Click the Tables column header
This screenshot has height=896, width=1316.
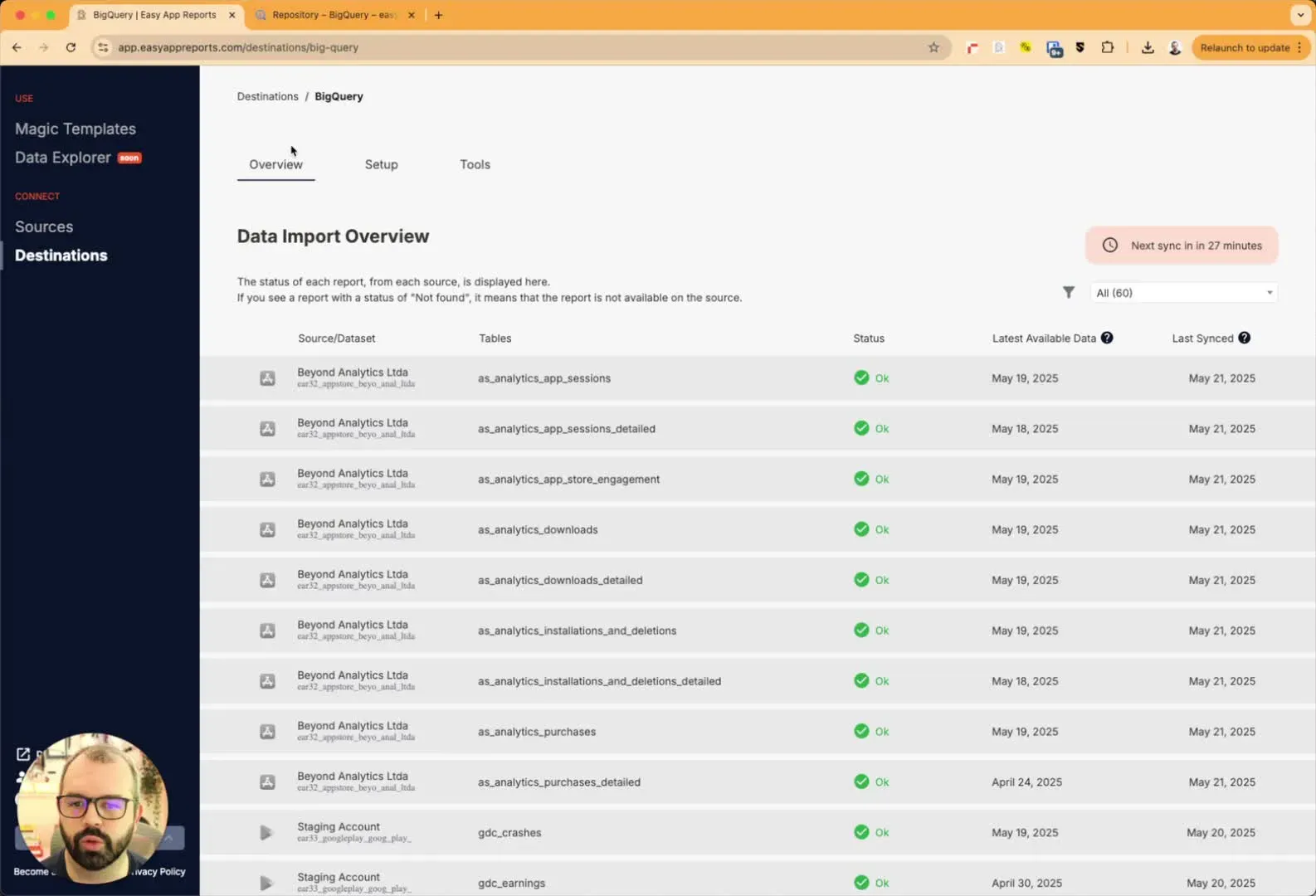pos(495,338)
